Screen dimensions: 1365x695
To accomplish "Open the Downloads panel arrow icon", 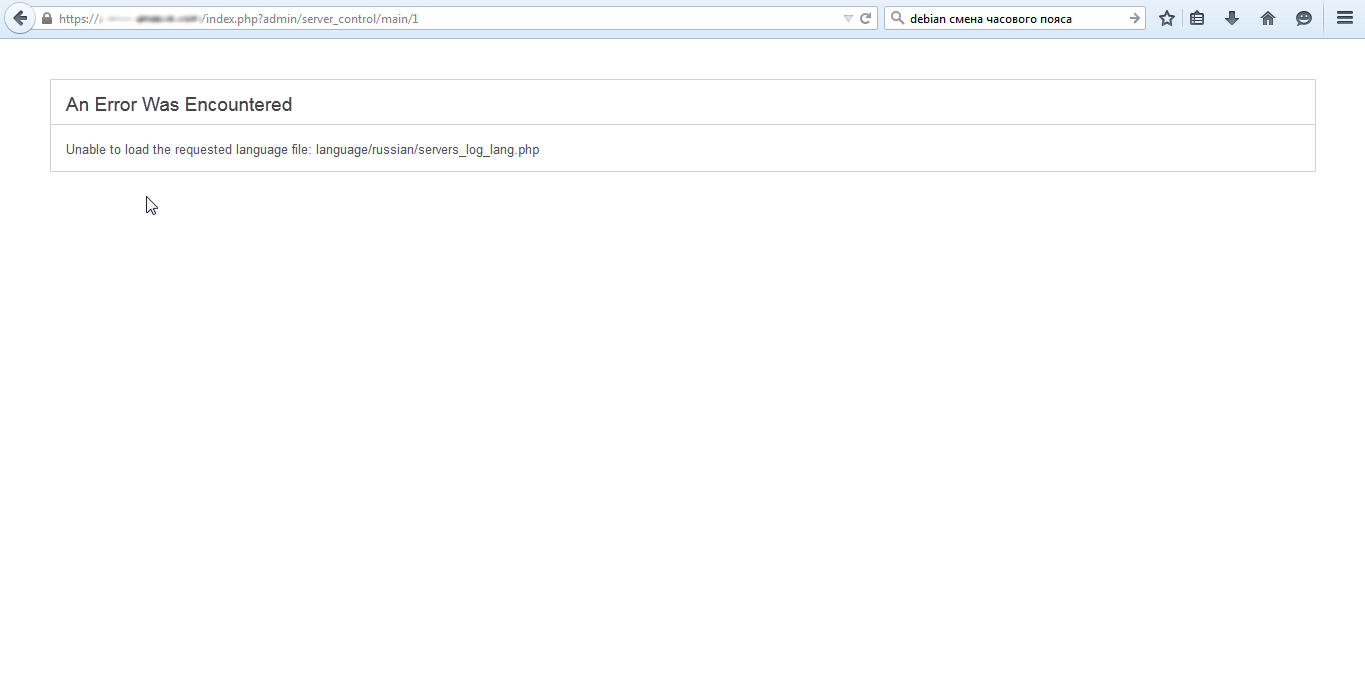I will pos(1232,18).
